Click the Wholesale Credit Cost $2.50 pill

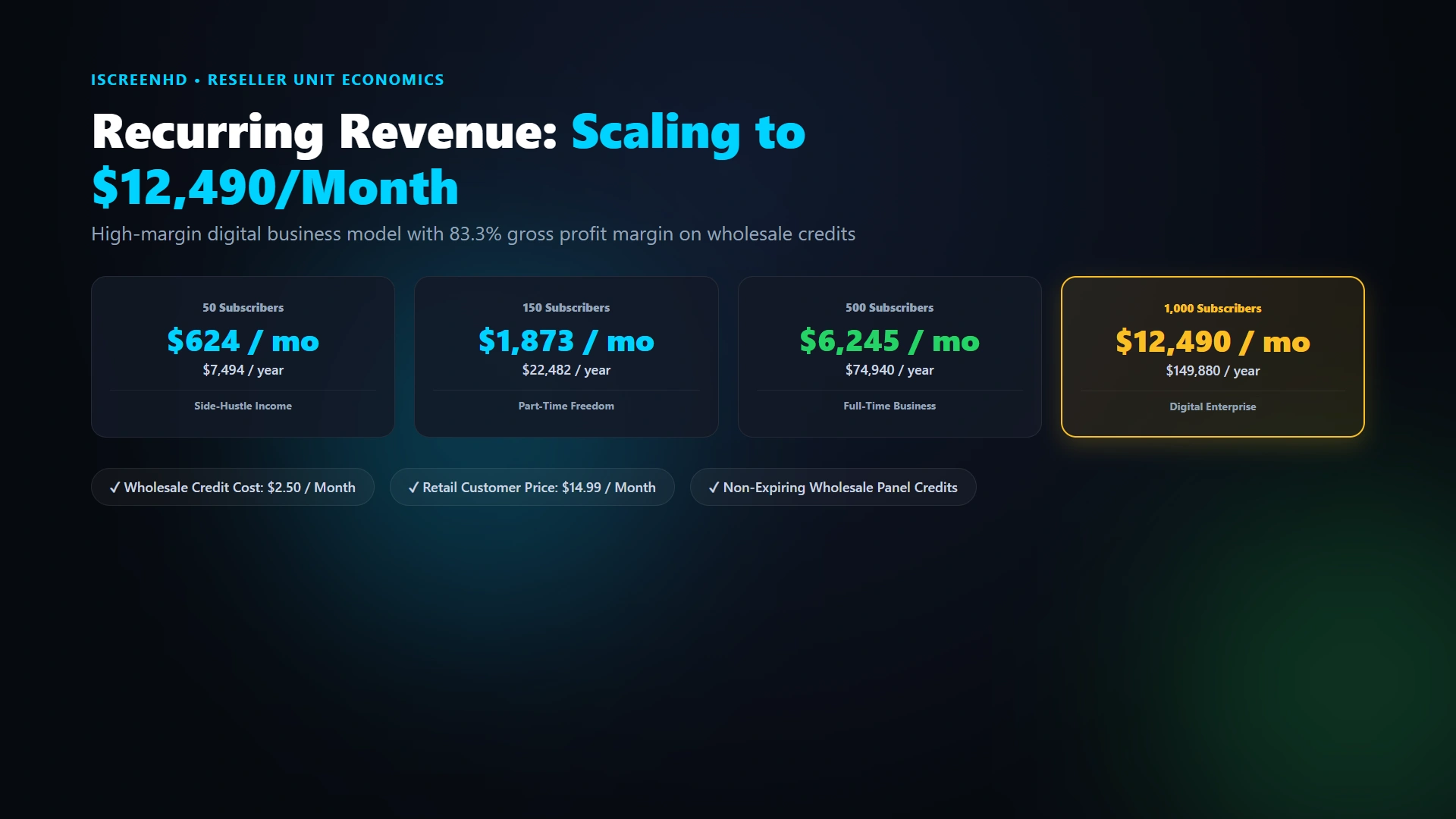pos(233,487)
